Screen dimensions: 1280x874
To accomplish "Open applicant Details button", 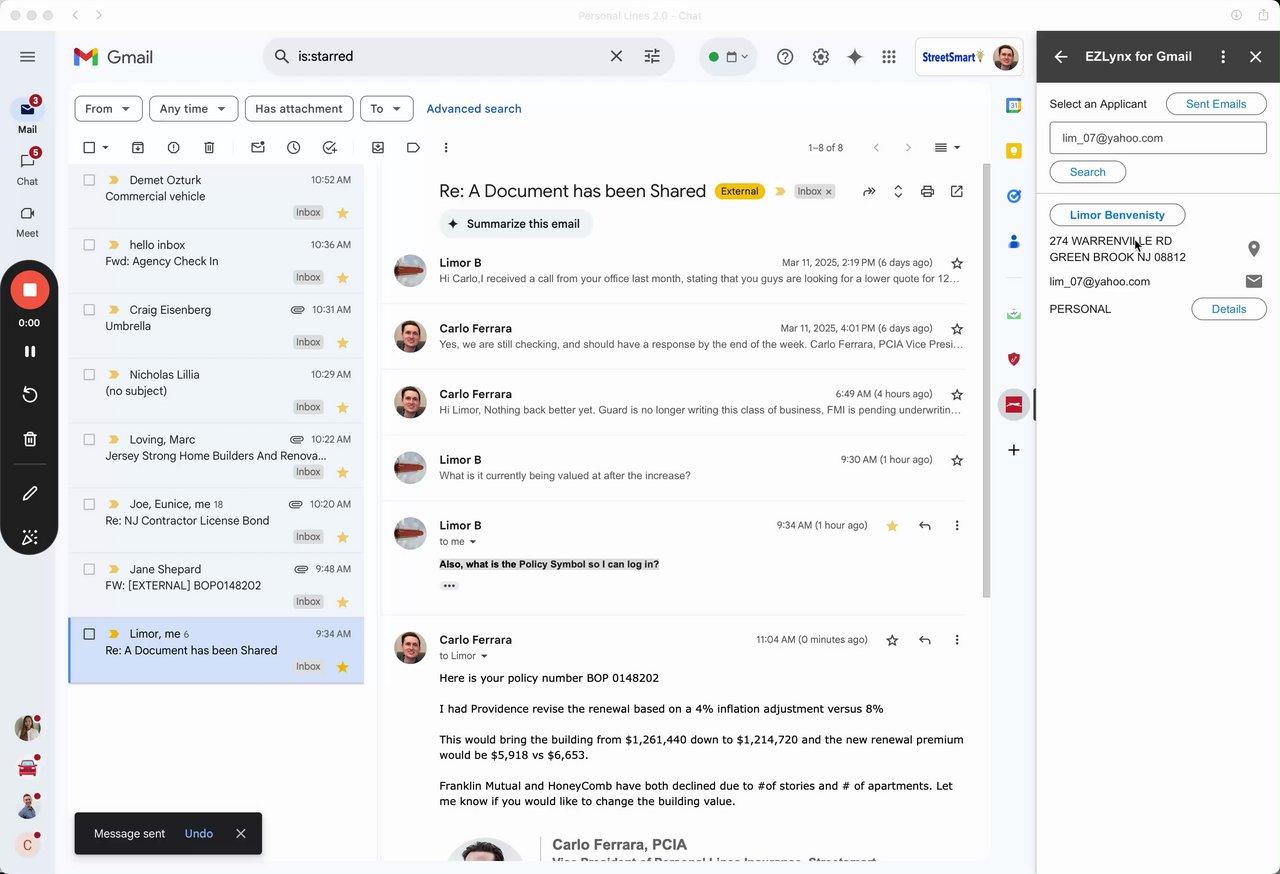I will point(1229,309).
